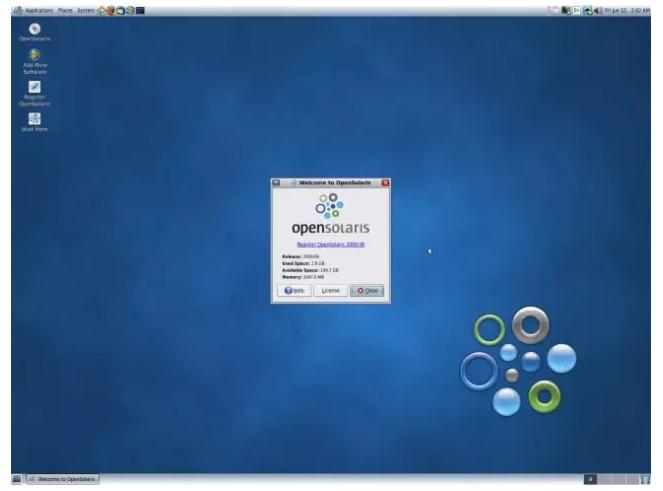This screenshot has height=491, width=663.
Task: Click the Available Space value text
Action: coord(329,270)
